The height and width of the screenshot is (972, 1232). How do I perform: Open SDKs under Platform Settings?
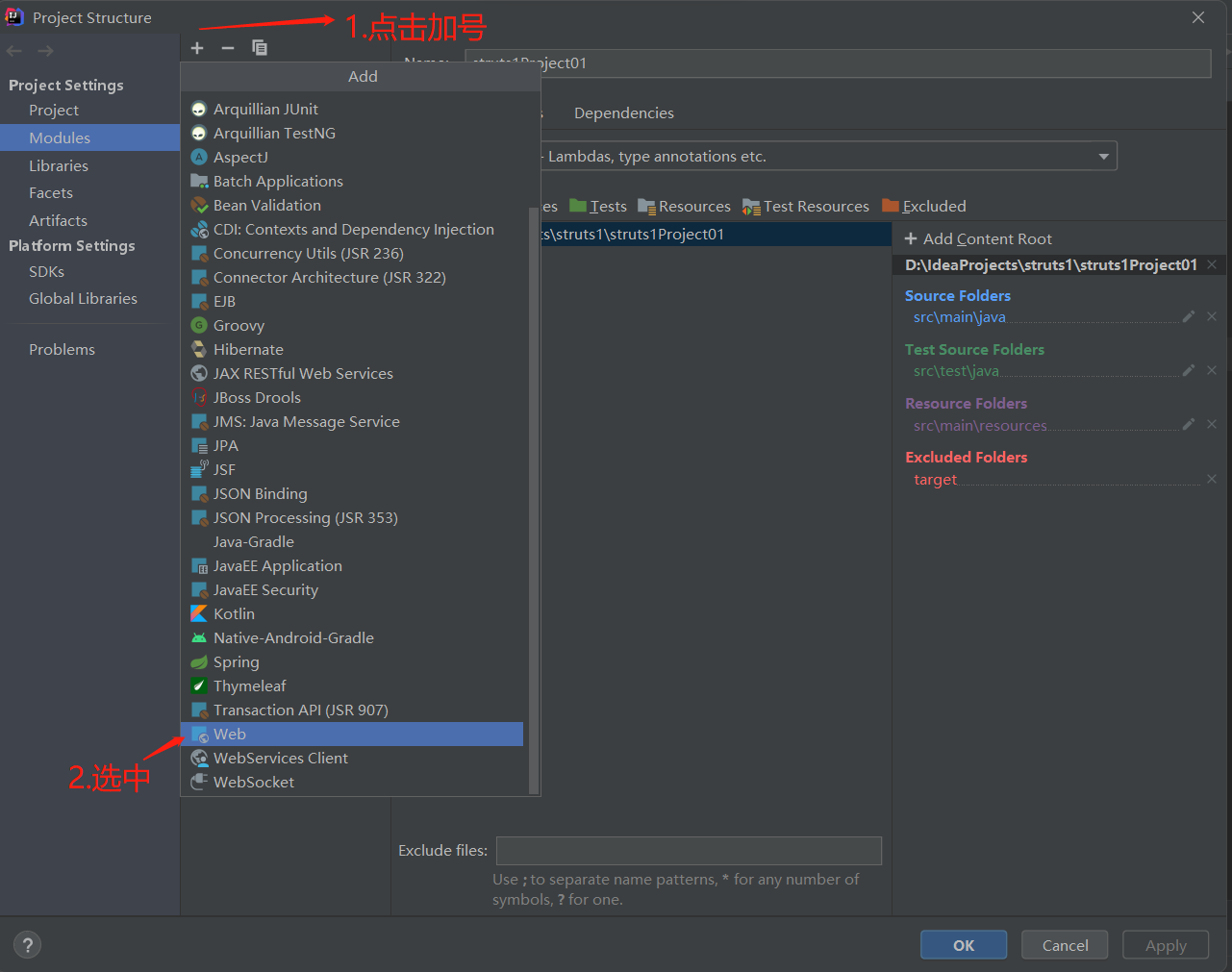89,272
